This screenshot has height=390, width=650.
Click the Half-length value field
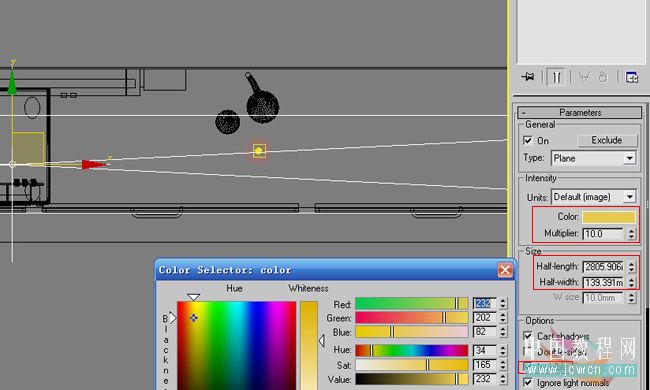603,266
